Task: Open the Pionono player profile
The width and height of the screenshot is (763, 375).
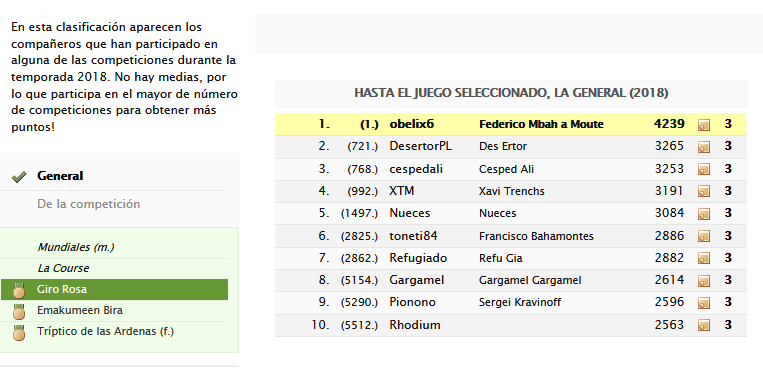Action: click(x=412, y=303)
